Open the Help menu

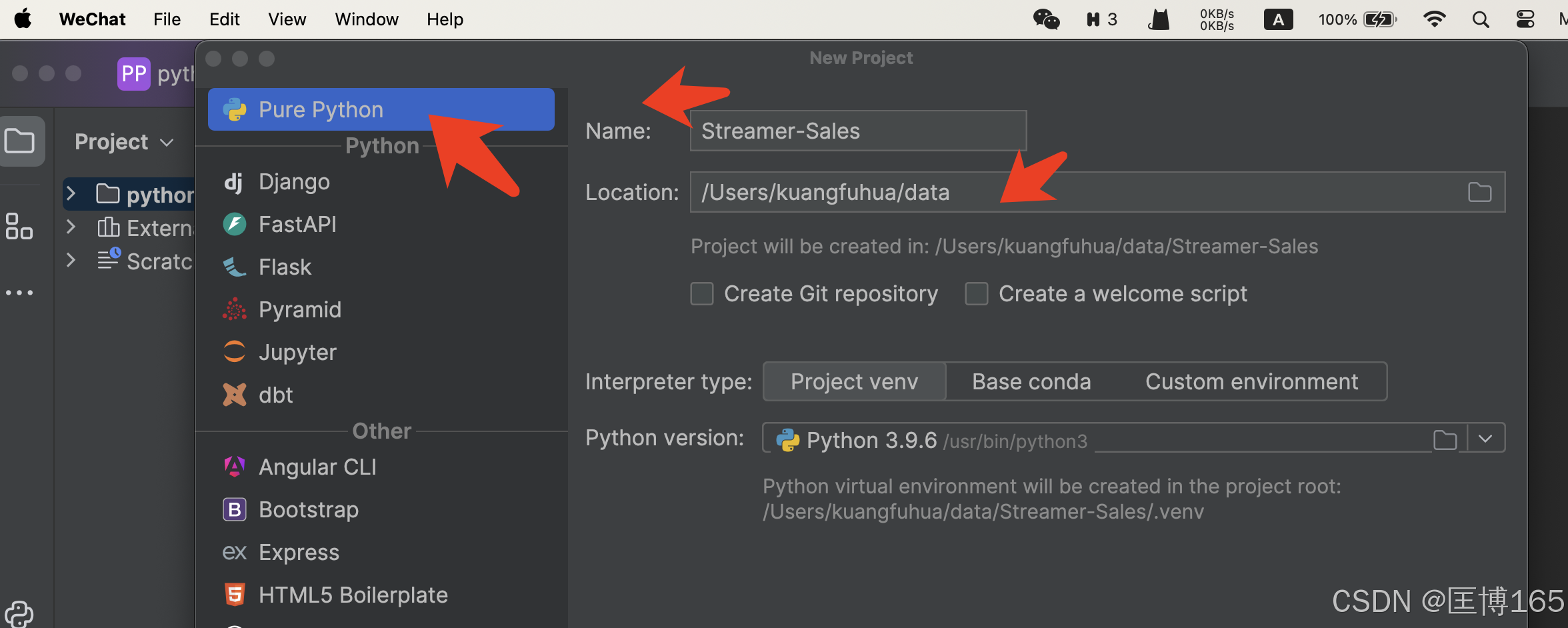(445, 19)
